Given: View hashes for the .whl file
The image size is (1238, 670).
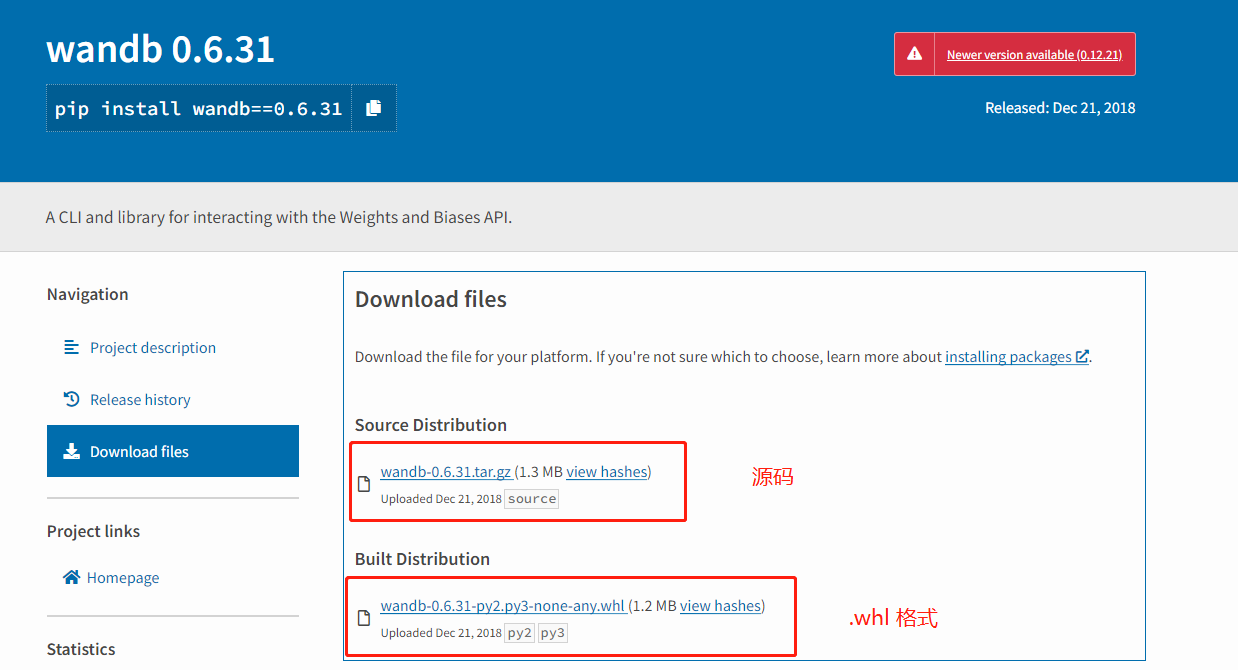Looking at the screenshot, I should [721, 606].
